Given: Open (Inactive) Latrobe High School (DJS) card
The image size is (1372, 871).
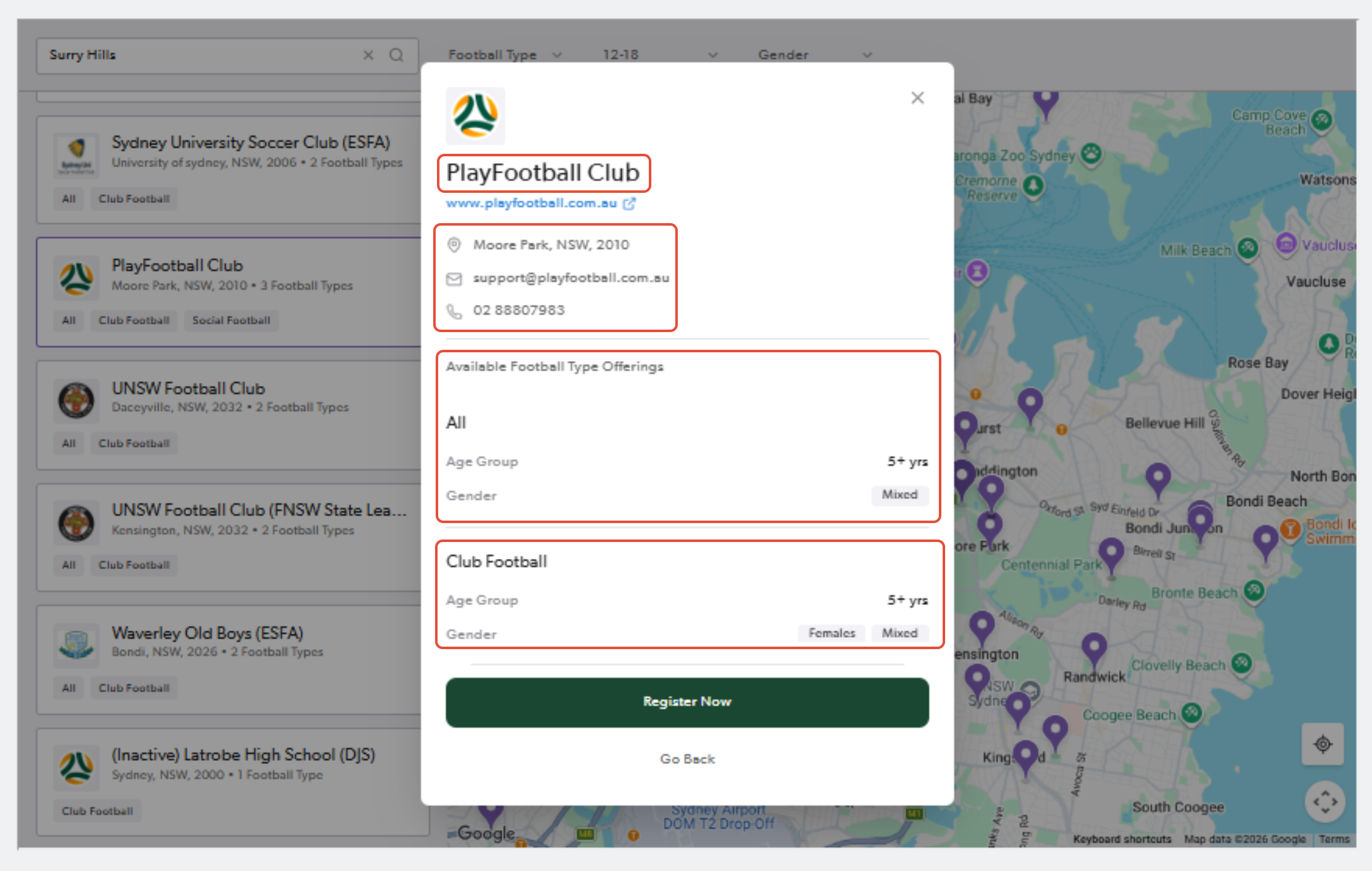Looking at the screenshot, I should coord(229,782).
